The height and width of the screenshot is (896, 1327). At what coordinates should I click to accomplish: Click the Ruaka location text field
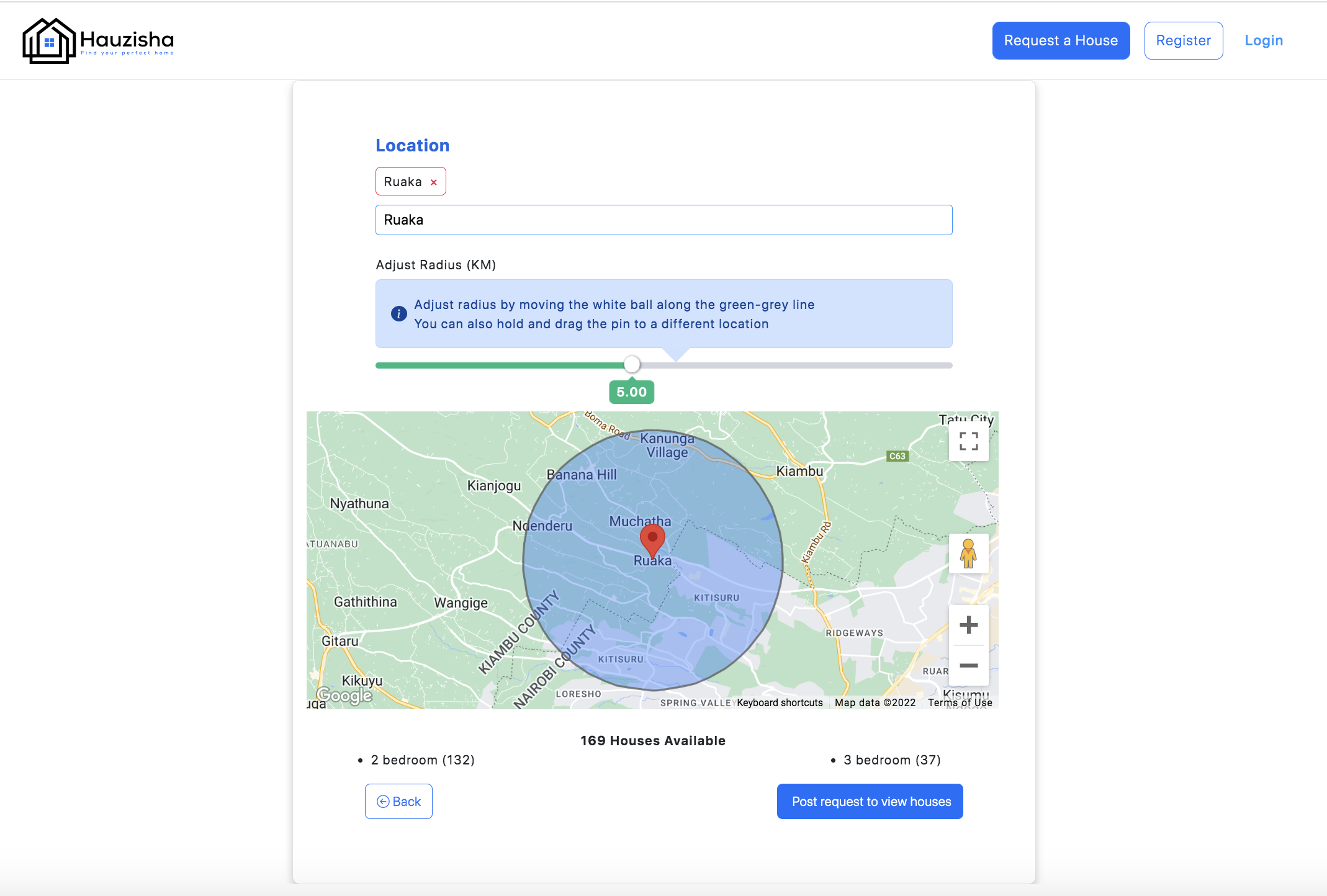pos(663,220)
